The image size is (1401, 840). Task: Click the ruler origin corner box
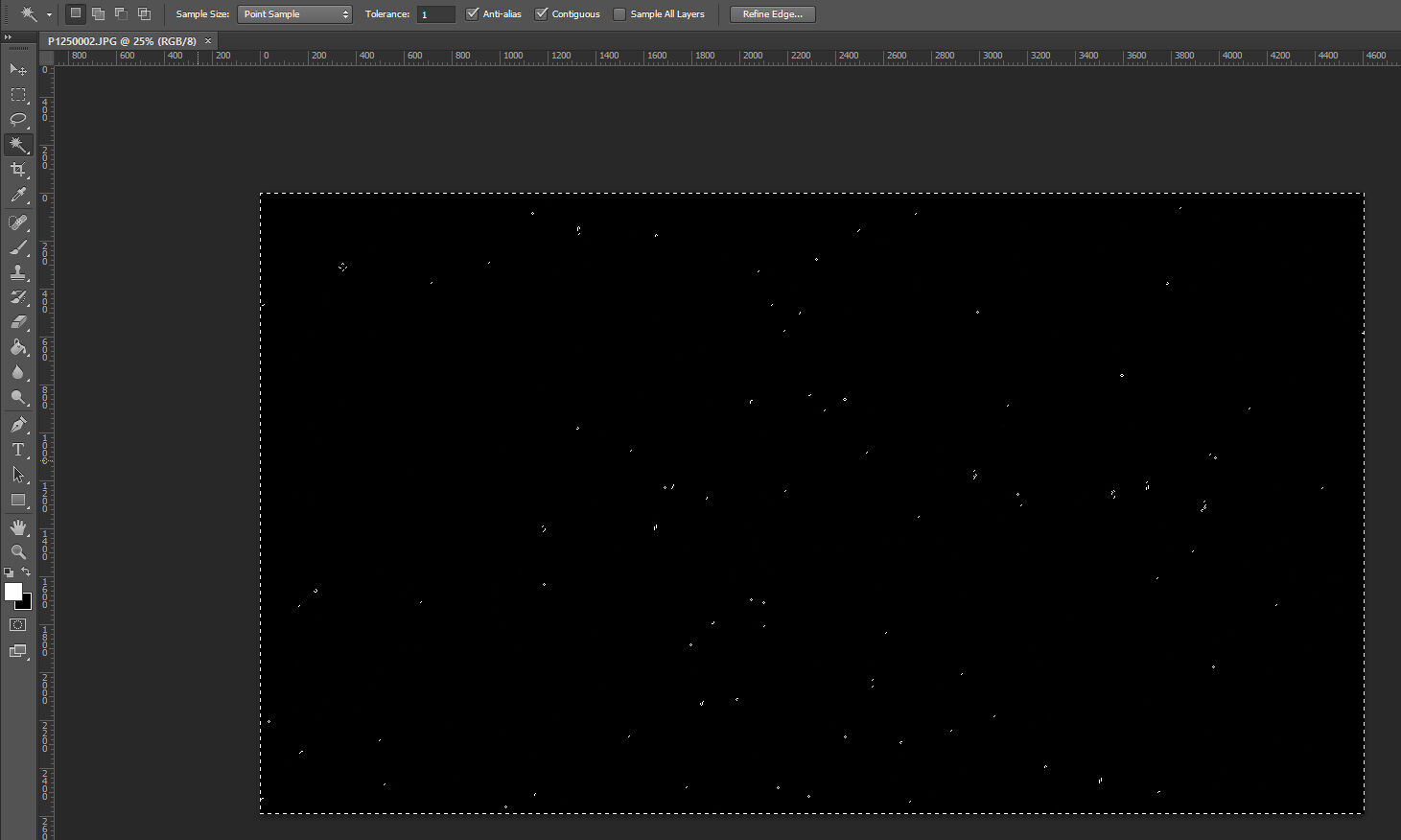point(46,57)
